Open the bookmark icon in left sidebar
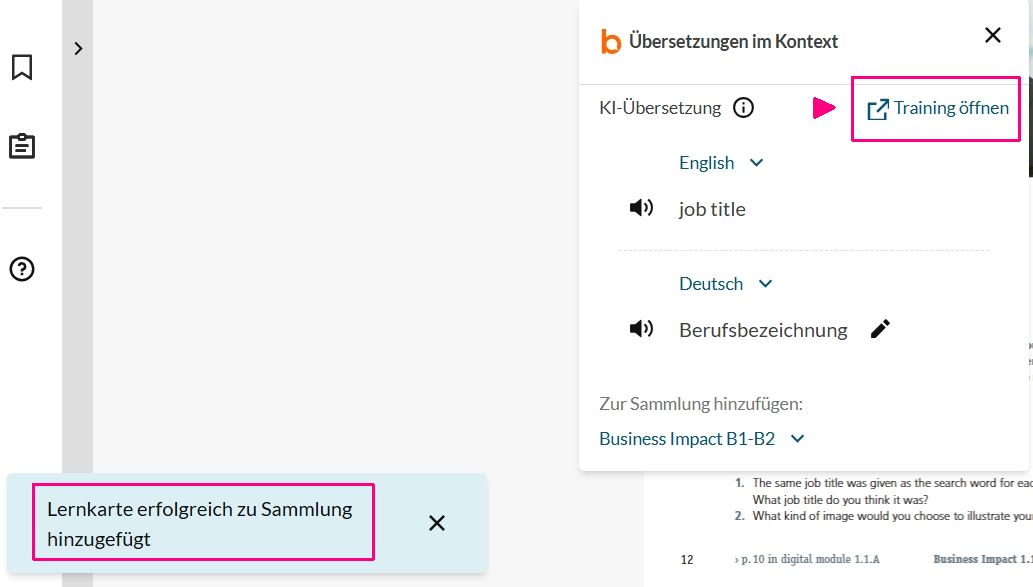1033x587 pixels. [x=21, y=67]
